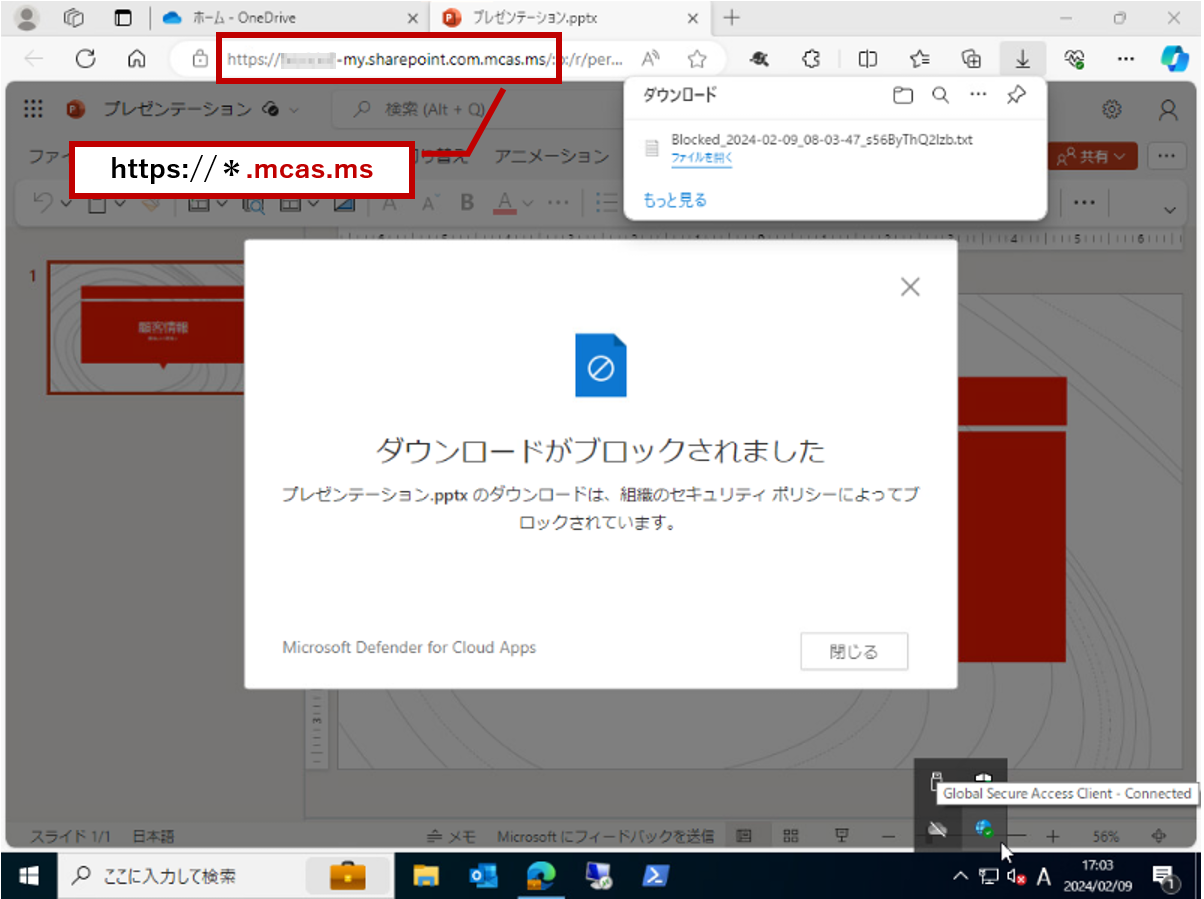Switch to normal view in status bar
1204x899 pixels.
click(x=744, y=836)
